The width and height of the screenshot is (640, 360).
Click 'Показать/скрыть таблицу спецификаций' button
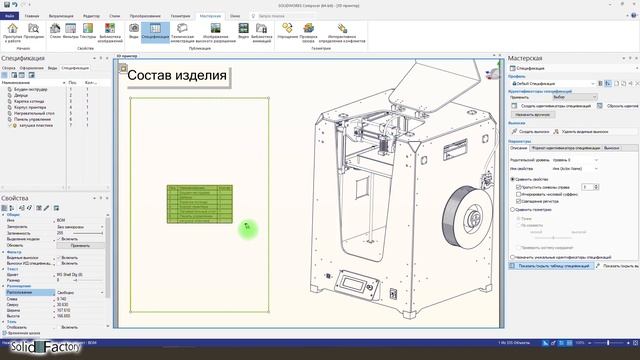tap(550, 266)
